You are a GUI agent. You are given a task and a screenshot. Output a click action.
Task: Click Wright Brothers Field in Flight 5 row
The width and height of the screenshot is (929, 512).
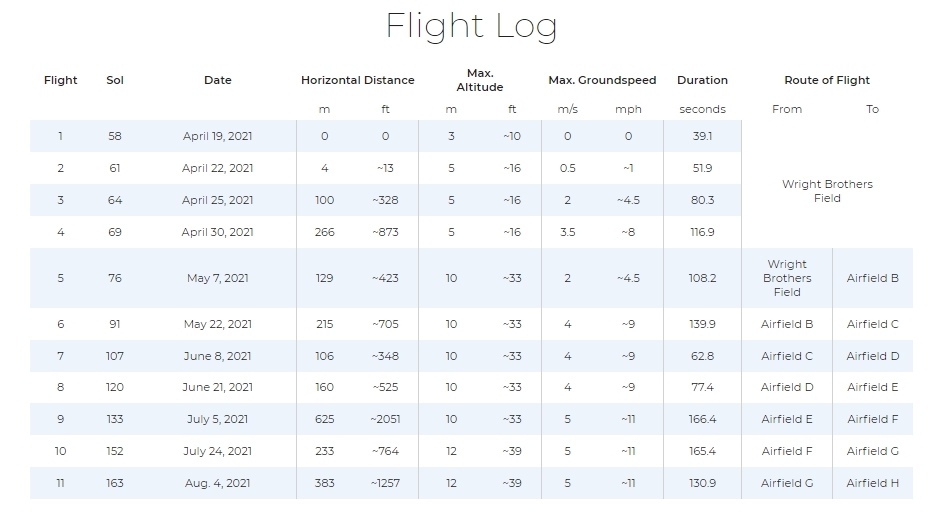[787, 278]
